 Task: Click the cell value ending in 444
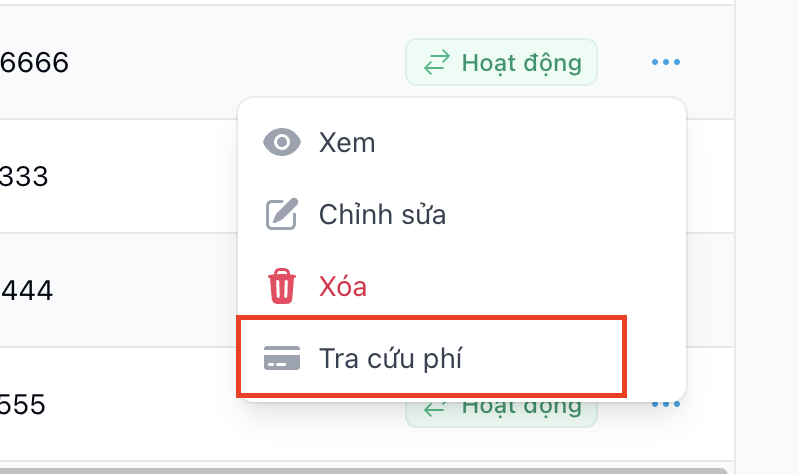pos(26,291)
